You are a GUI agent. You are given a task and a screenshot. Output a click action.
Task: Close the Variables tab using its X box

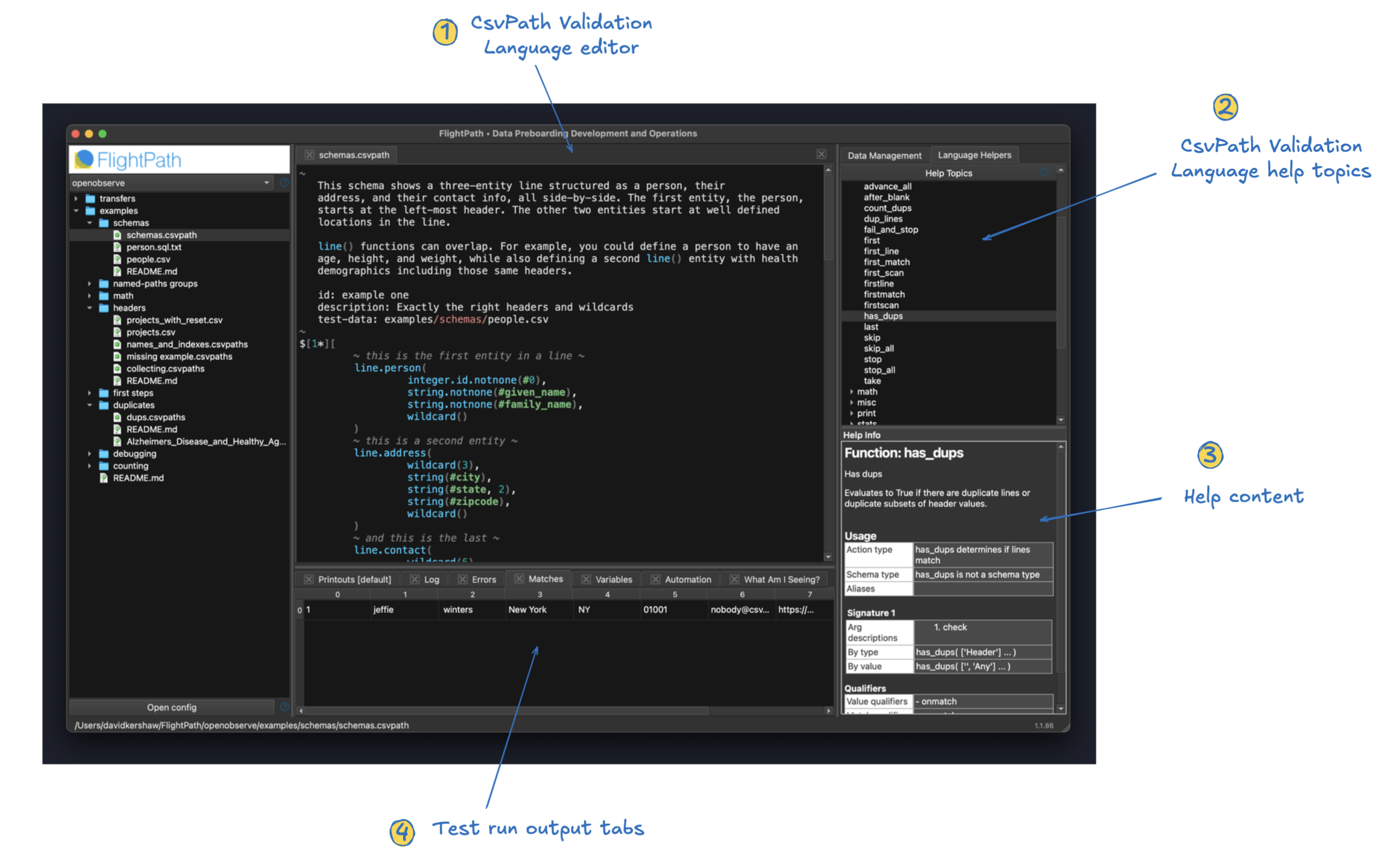[x=586, y=579]
